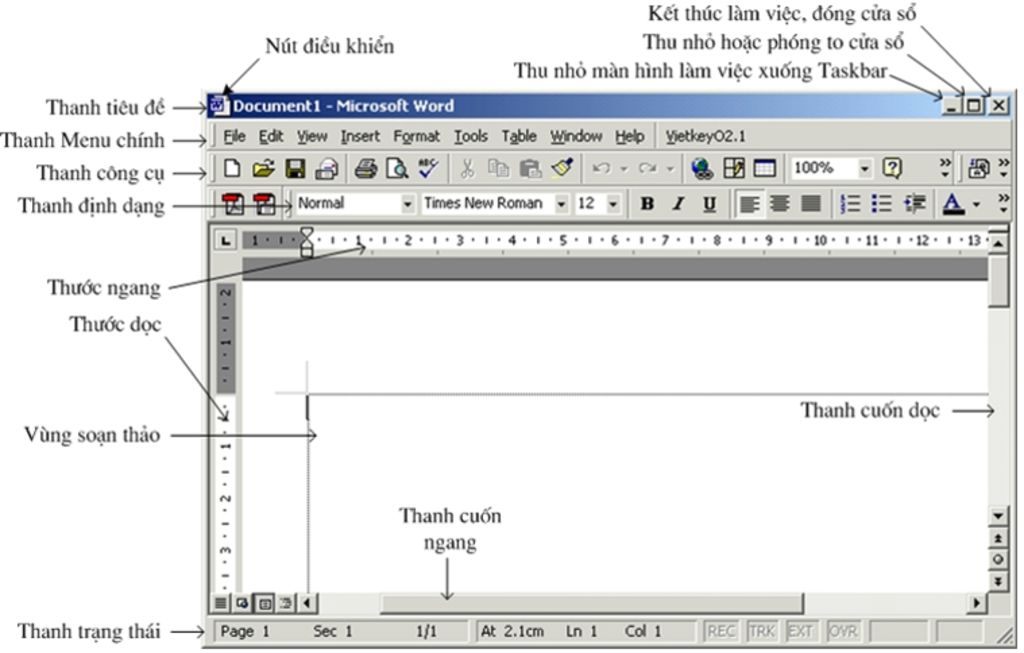Image resolution: width=1024 pixels, height=653 pixels.
Task: Switch to Web Layout view
Action: pos(242,603)
